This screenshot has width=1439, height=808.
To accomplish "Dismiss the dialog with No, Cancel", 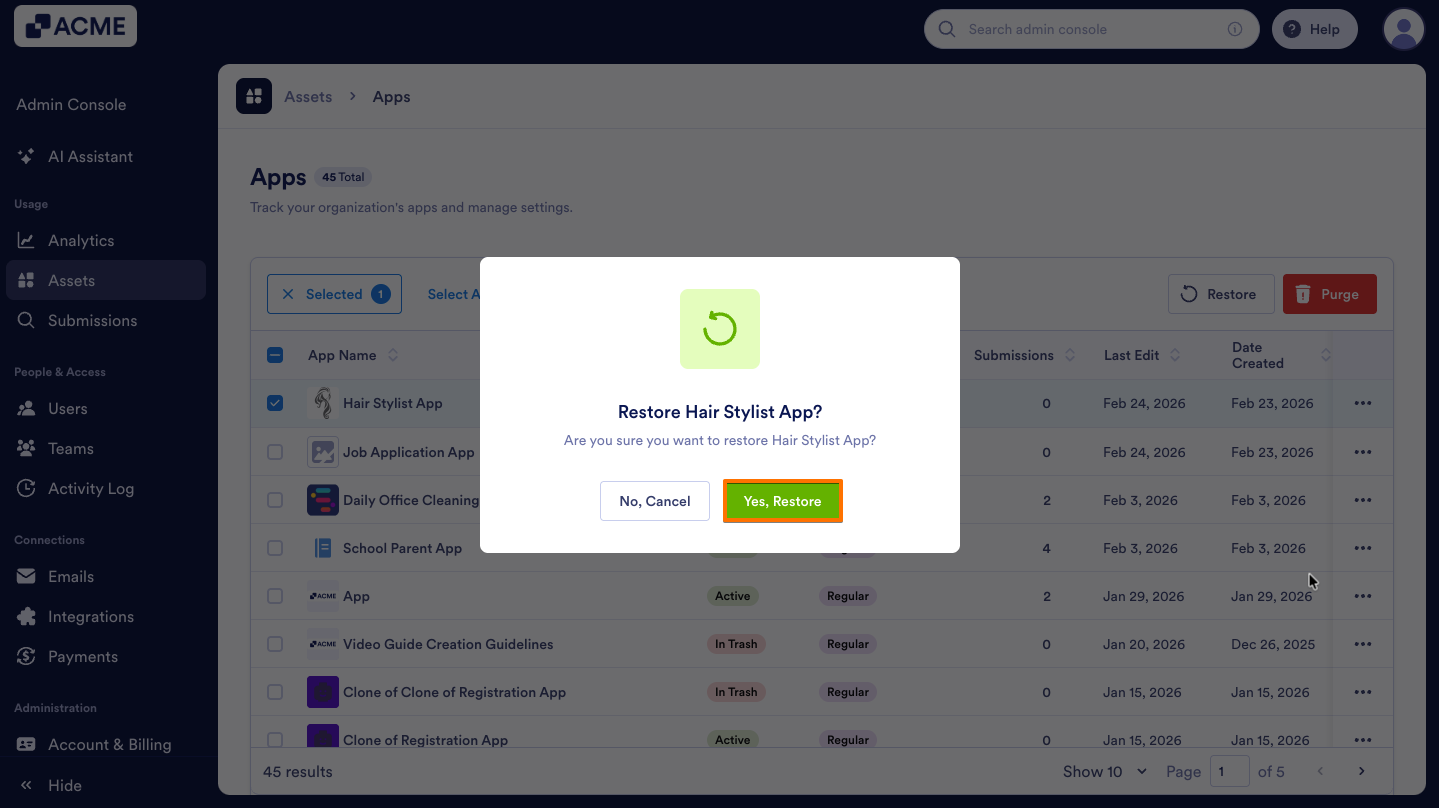I will [655, 501].
